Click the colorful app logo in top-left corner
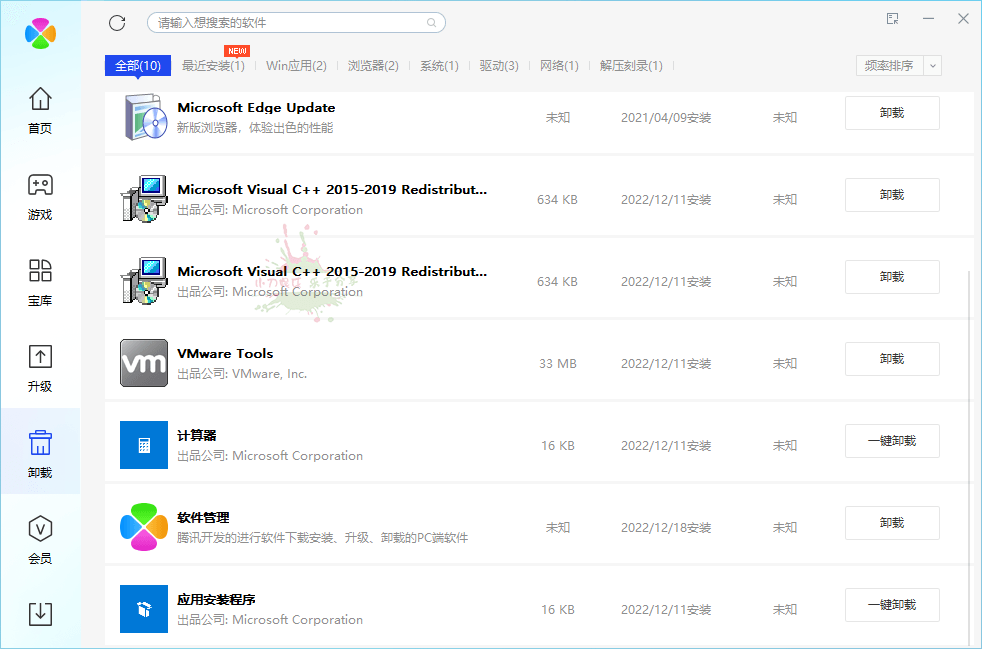The width and height of the screenshot is (982, 649). pos(39,33)
